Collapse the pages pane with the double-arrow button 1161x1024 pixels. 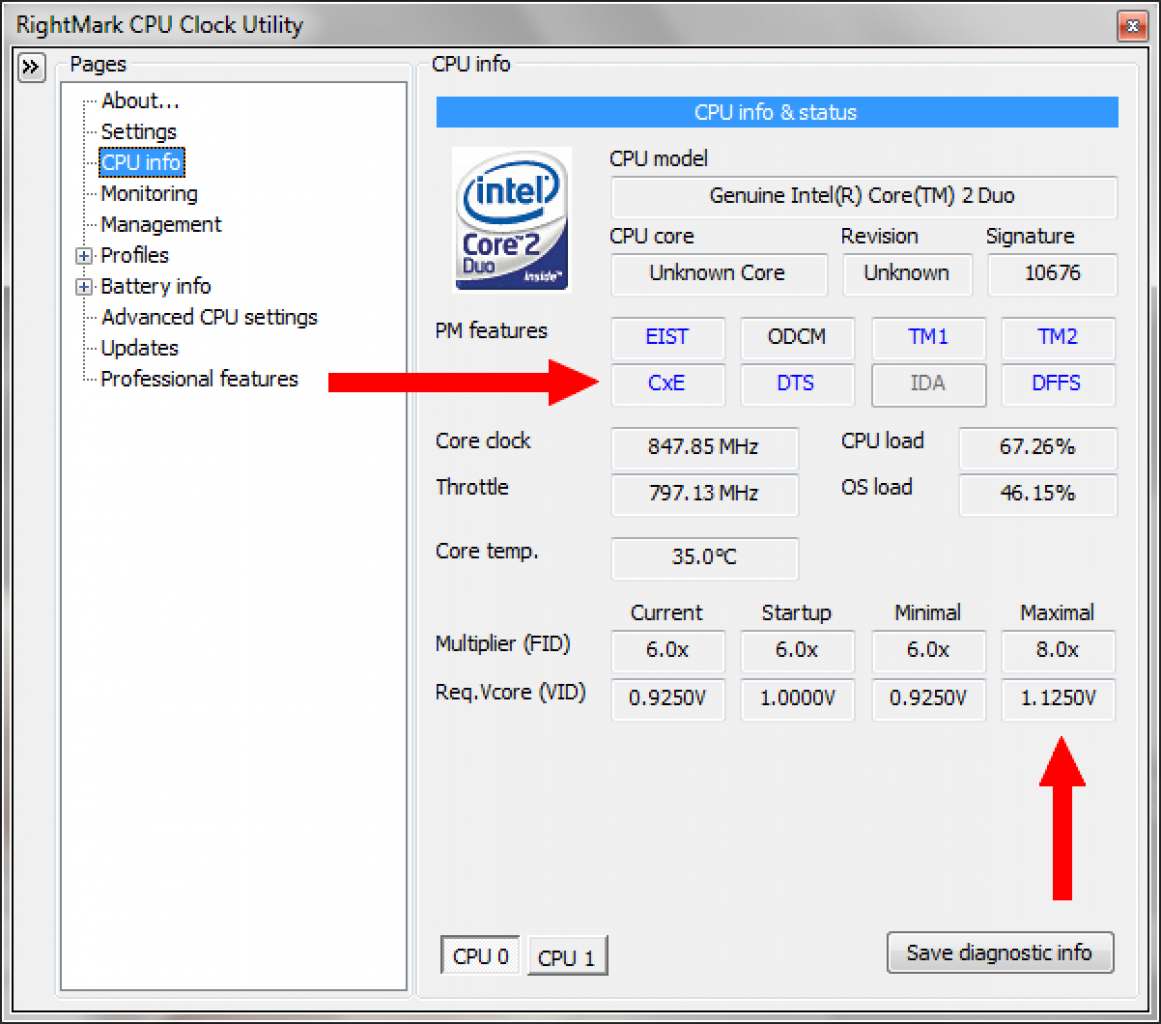pyautogui.click(x=31, y=67)
